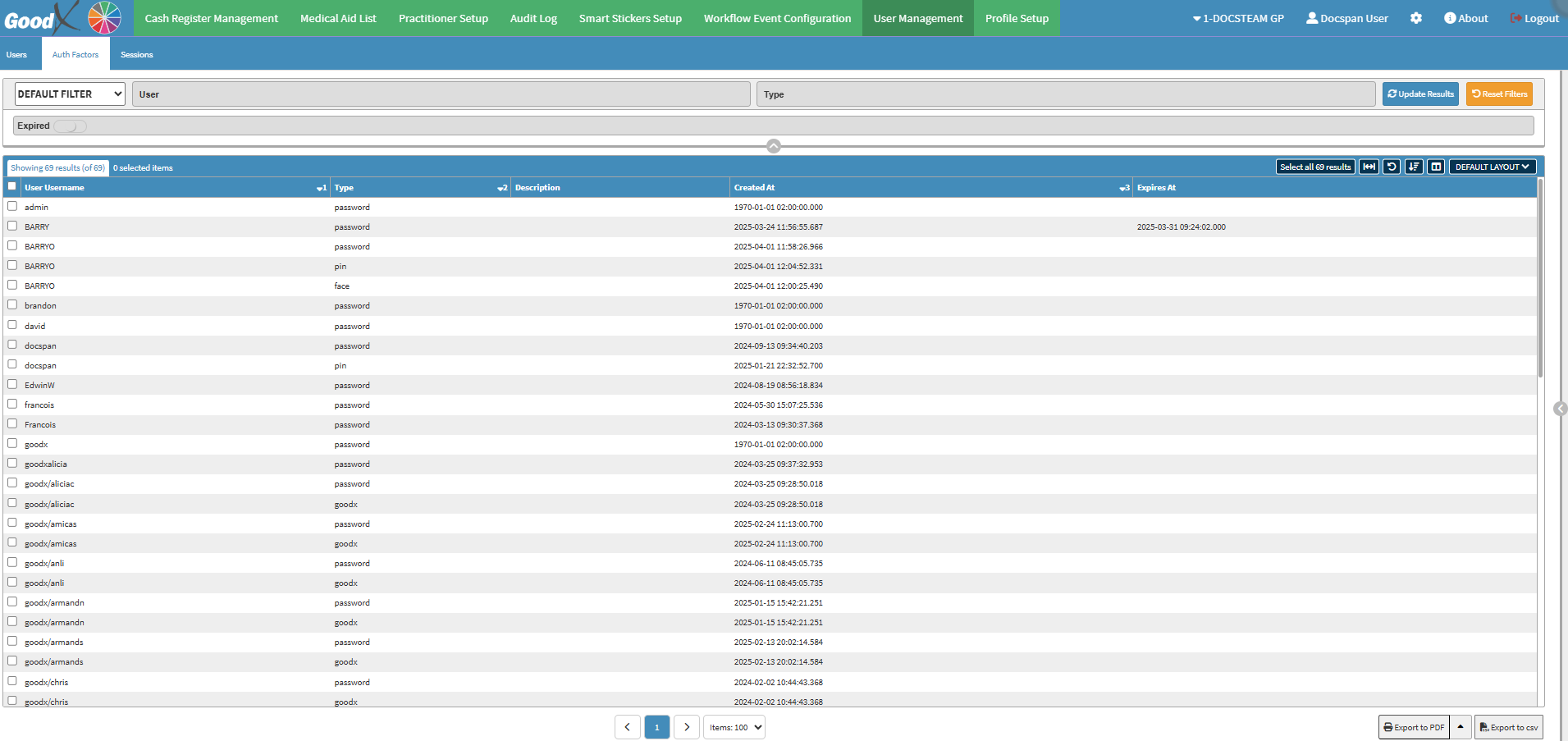Open the colorful wheel icon beside the logo
Viewport: 1568px width, 741px height.
[104, 17]
